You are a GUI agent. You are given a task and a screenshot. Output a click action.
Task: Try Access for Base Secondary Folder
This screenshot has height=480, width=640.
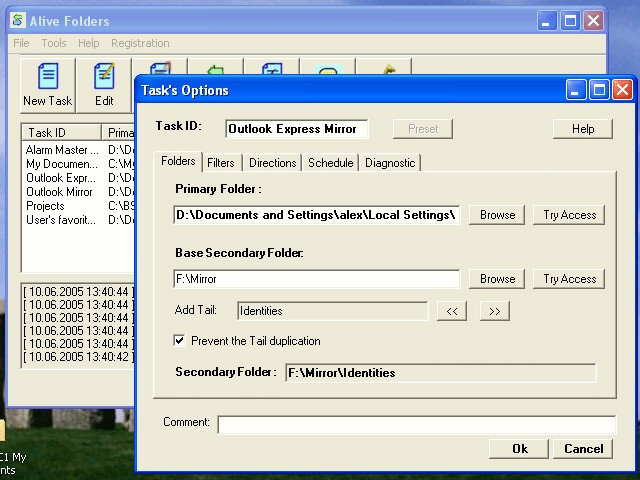click(x=569, y=279)
